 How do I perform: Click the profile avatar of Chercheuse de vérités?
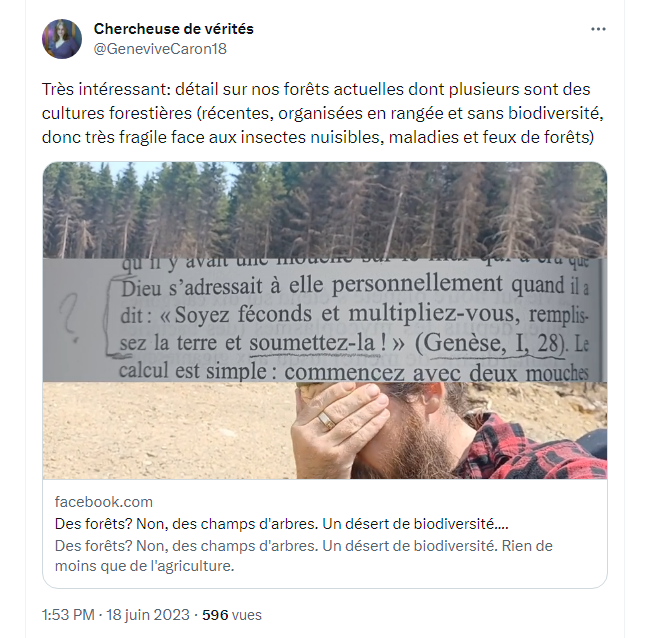coord(61,38)
